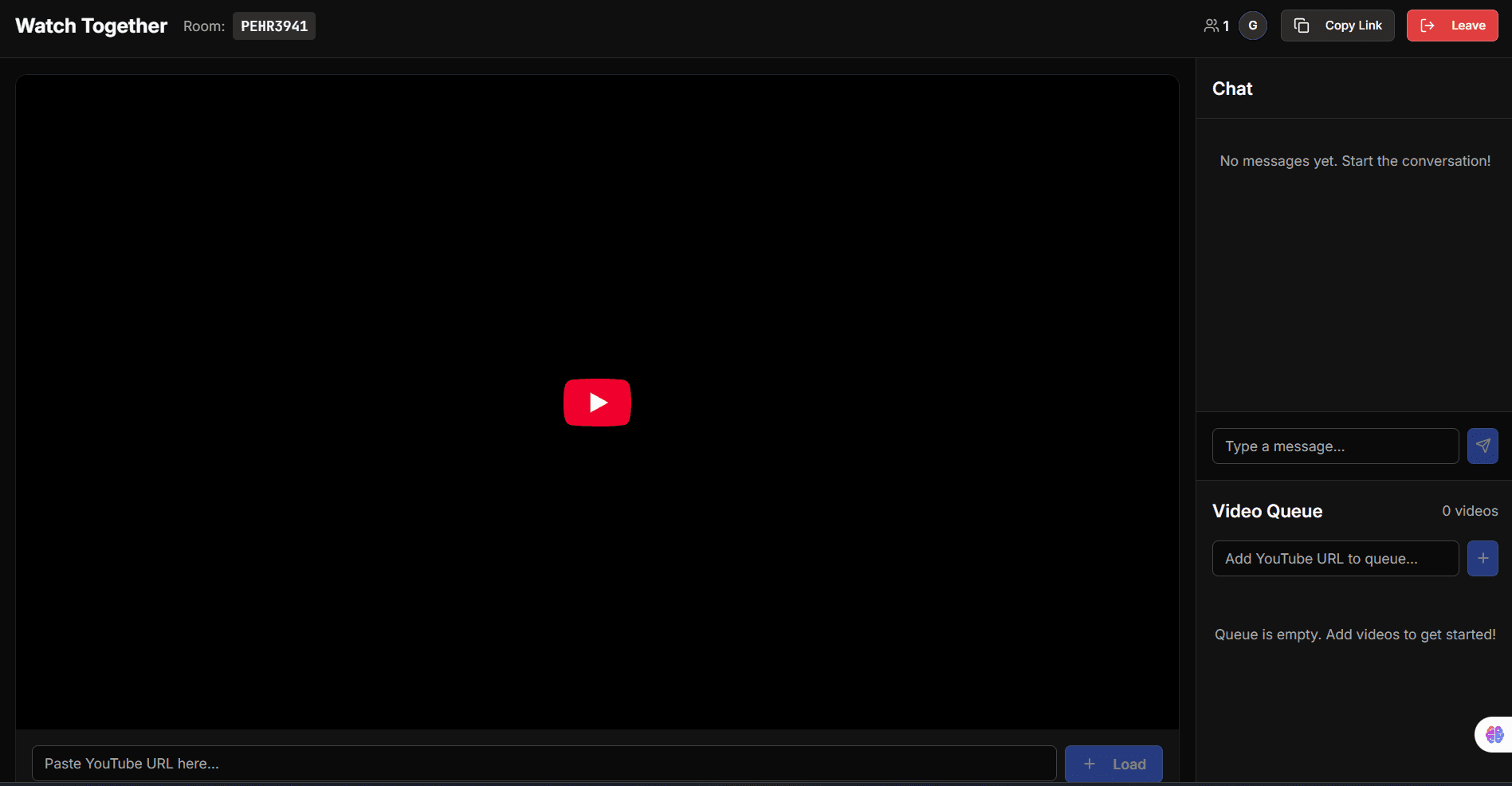
Task: Click the Watch Together title
Action: [92, 26]
